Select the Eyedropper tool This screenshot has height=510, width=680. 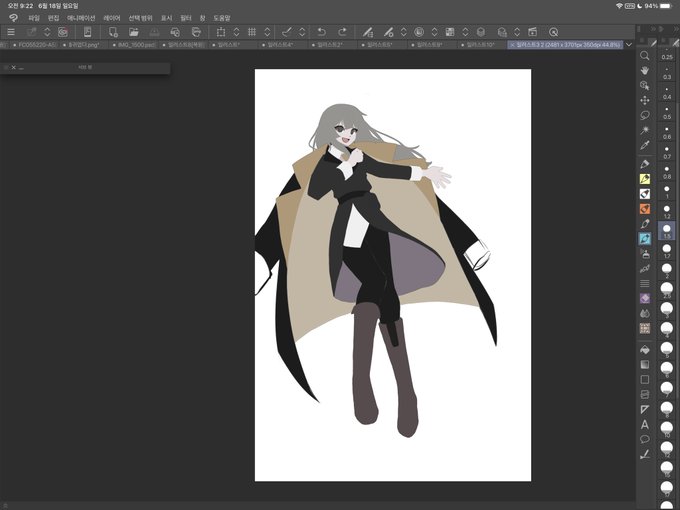[x=645, y=145]
